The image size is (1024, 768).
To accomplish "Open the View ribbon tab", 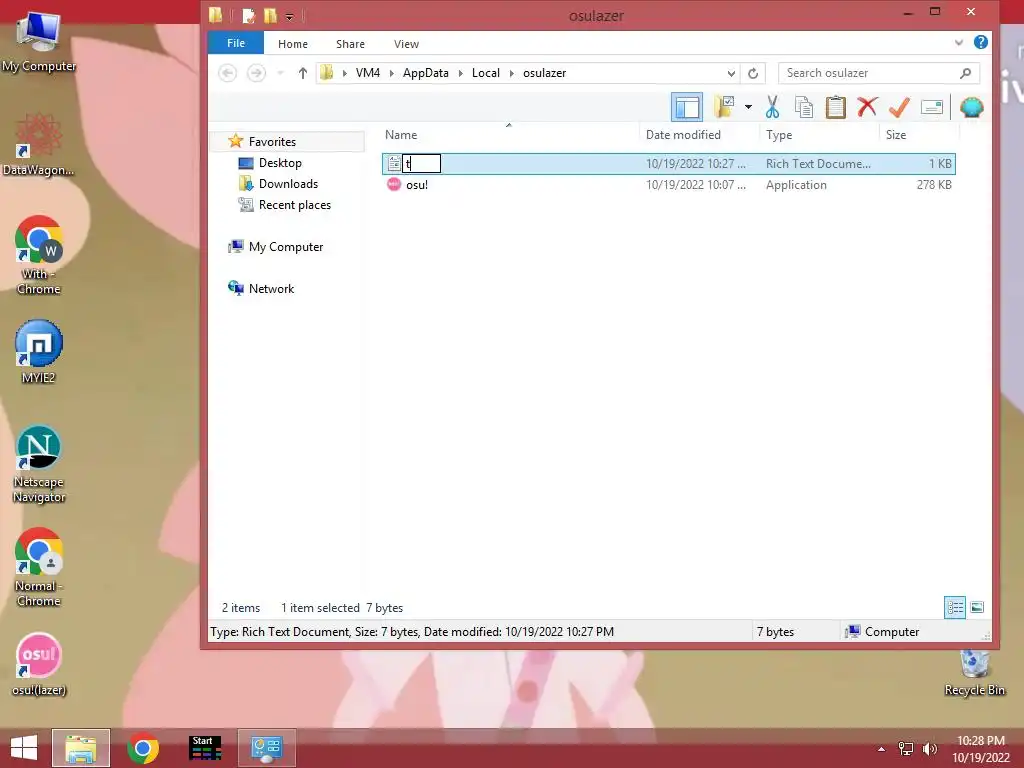I will pyautogui.click(x=406, y=44).
